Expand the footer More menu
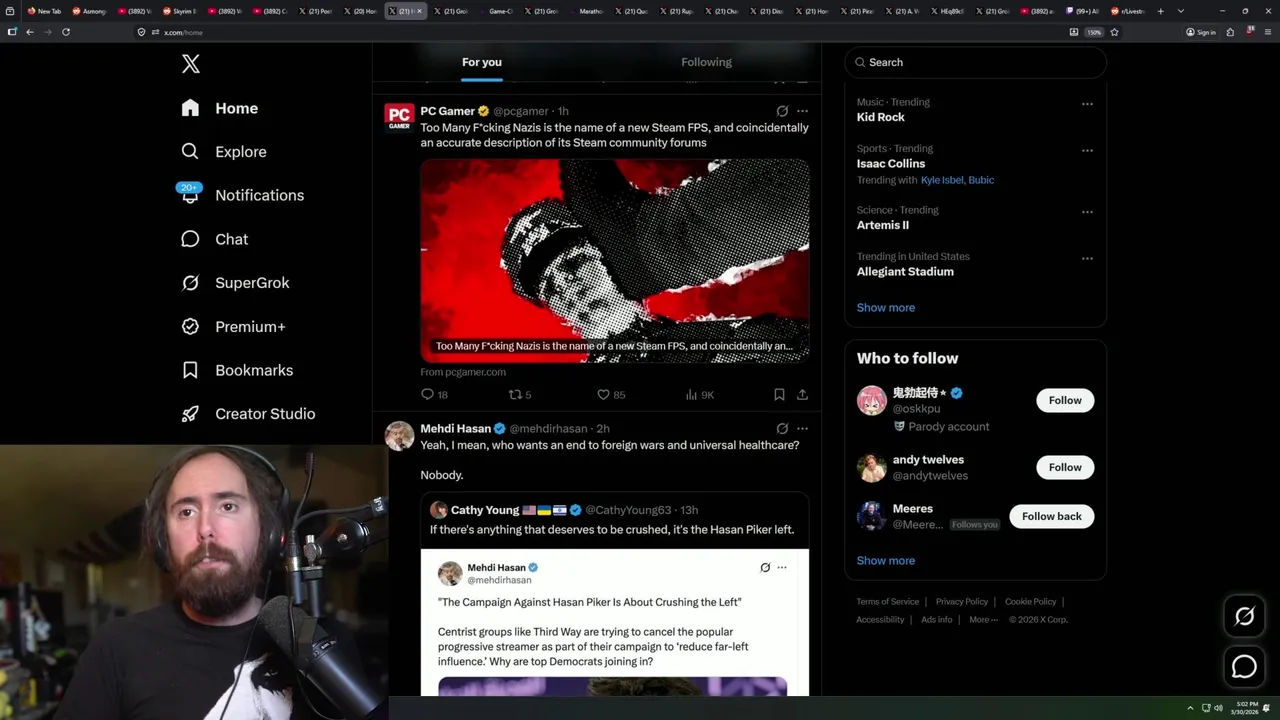This screenshot has width=1280, height=720. 983,620
